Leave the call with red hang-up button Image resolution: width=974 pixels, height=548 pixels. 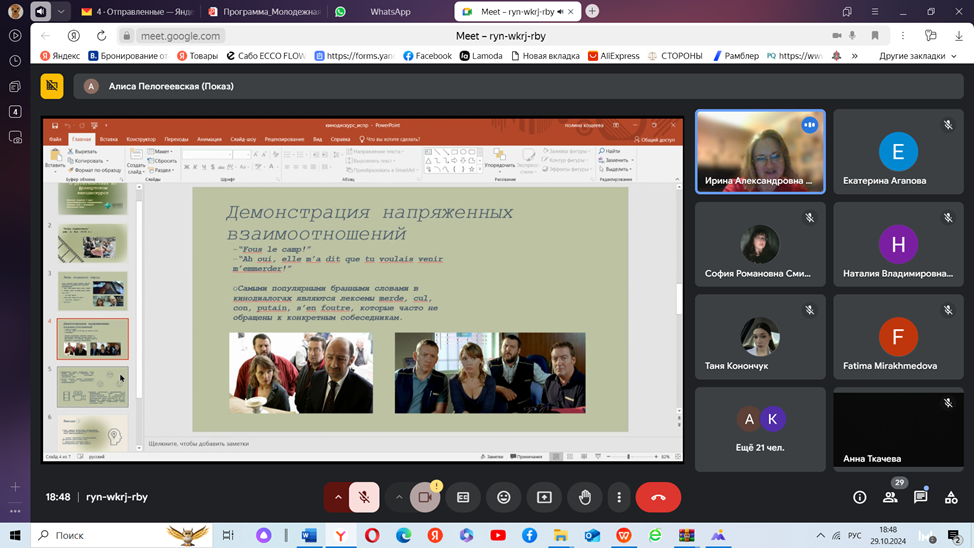point(658,497)
